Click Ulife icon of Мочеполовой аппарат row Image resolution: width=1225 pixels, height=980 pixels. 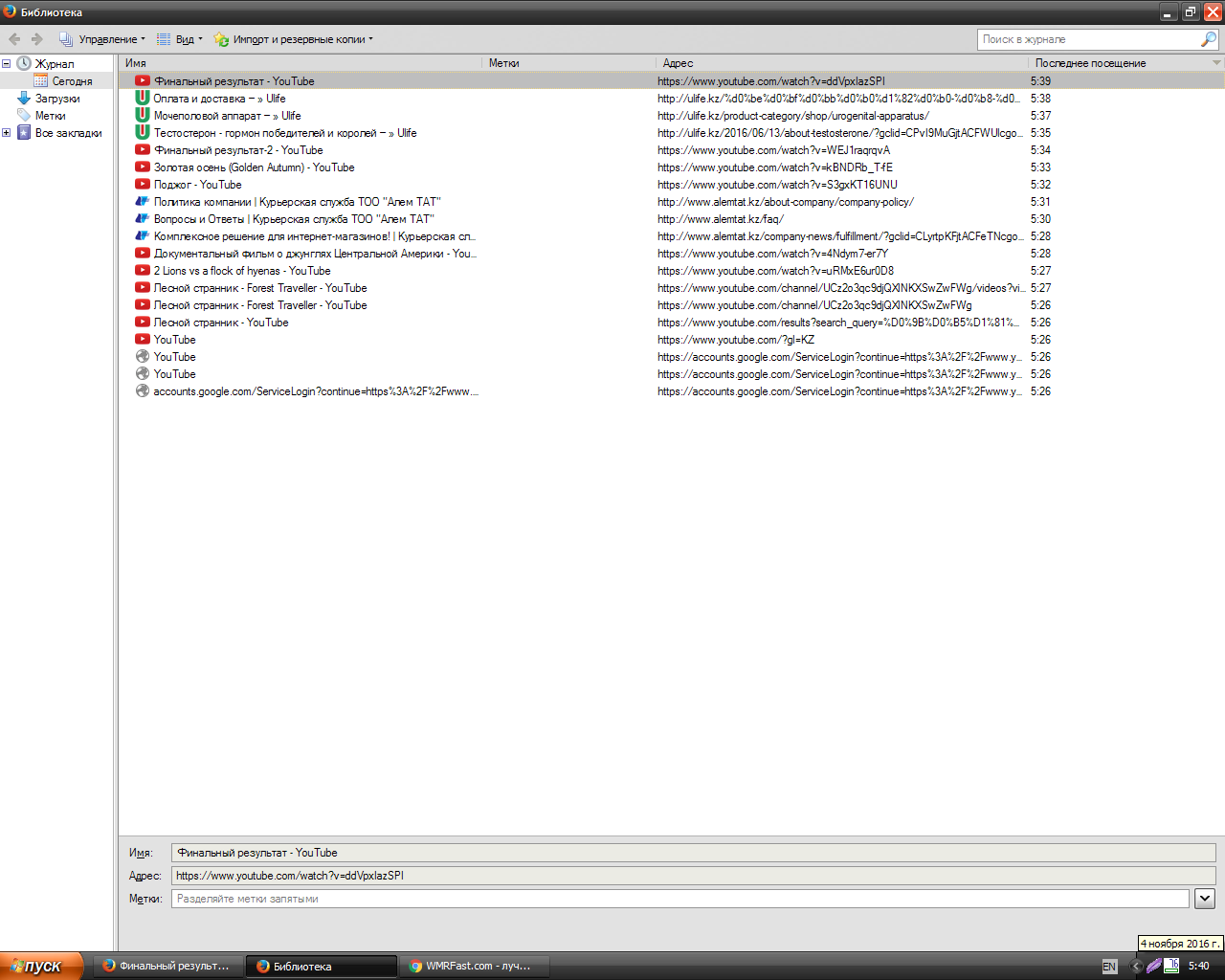point(143,115)
